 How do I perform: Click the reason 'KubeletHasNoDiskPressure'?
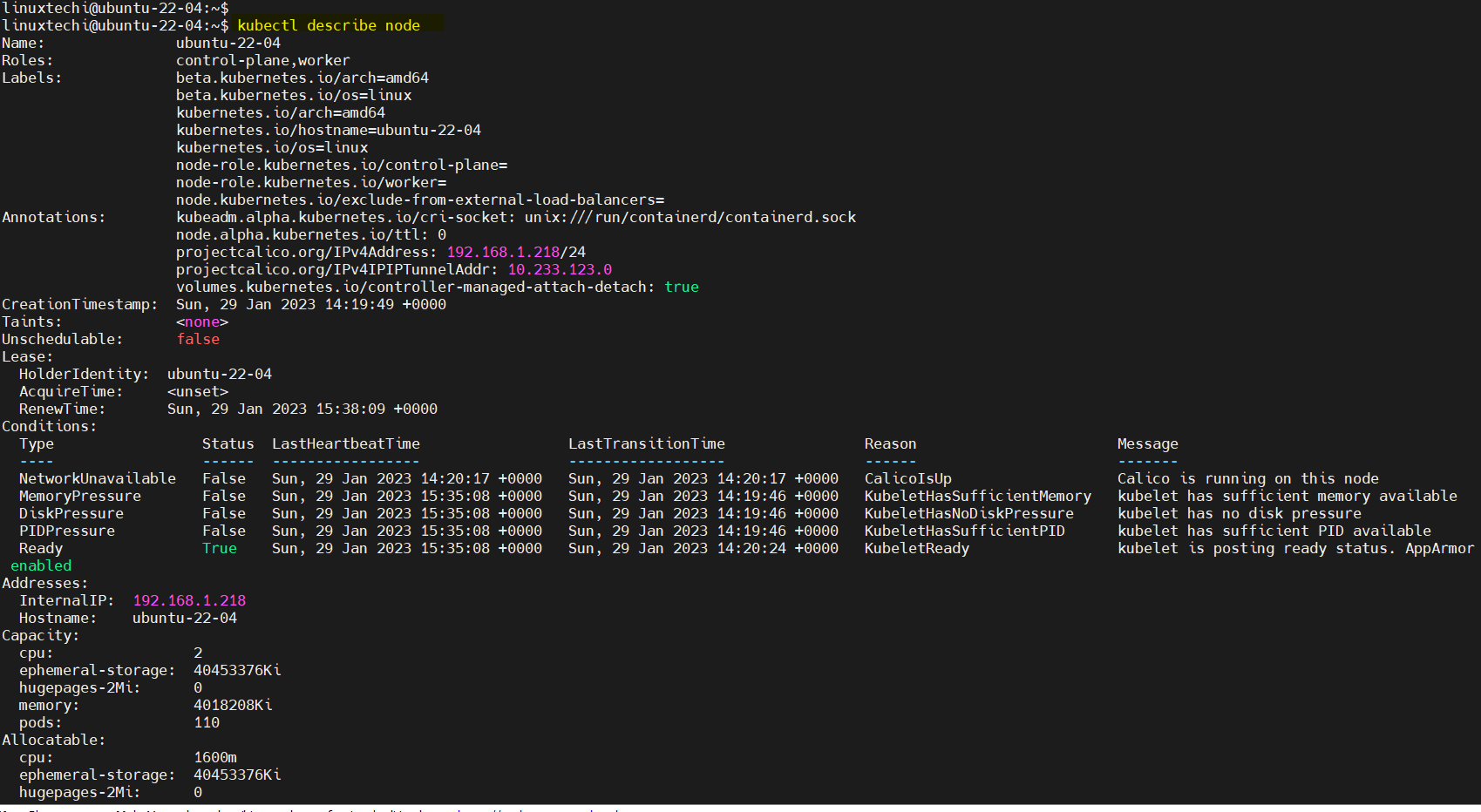pyautogui.click(x=968, y=513)
